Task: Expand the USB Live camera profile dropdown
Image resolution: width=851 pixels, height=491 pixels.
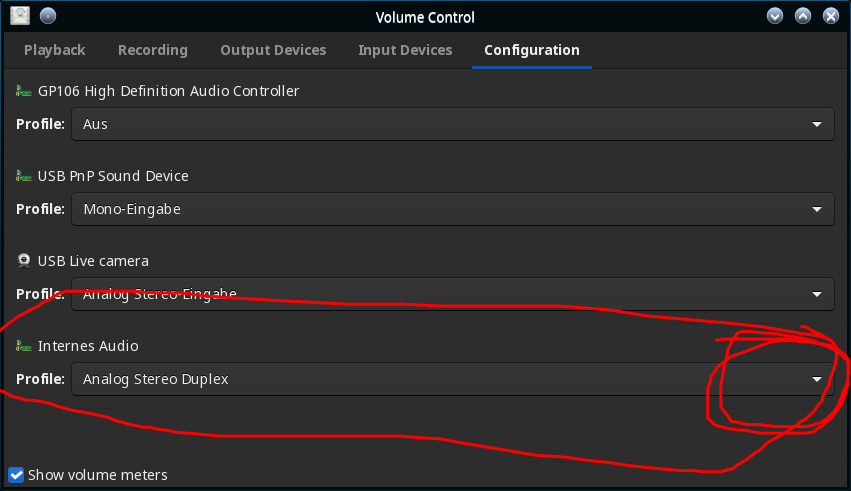Action: pos(453,294)
